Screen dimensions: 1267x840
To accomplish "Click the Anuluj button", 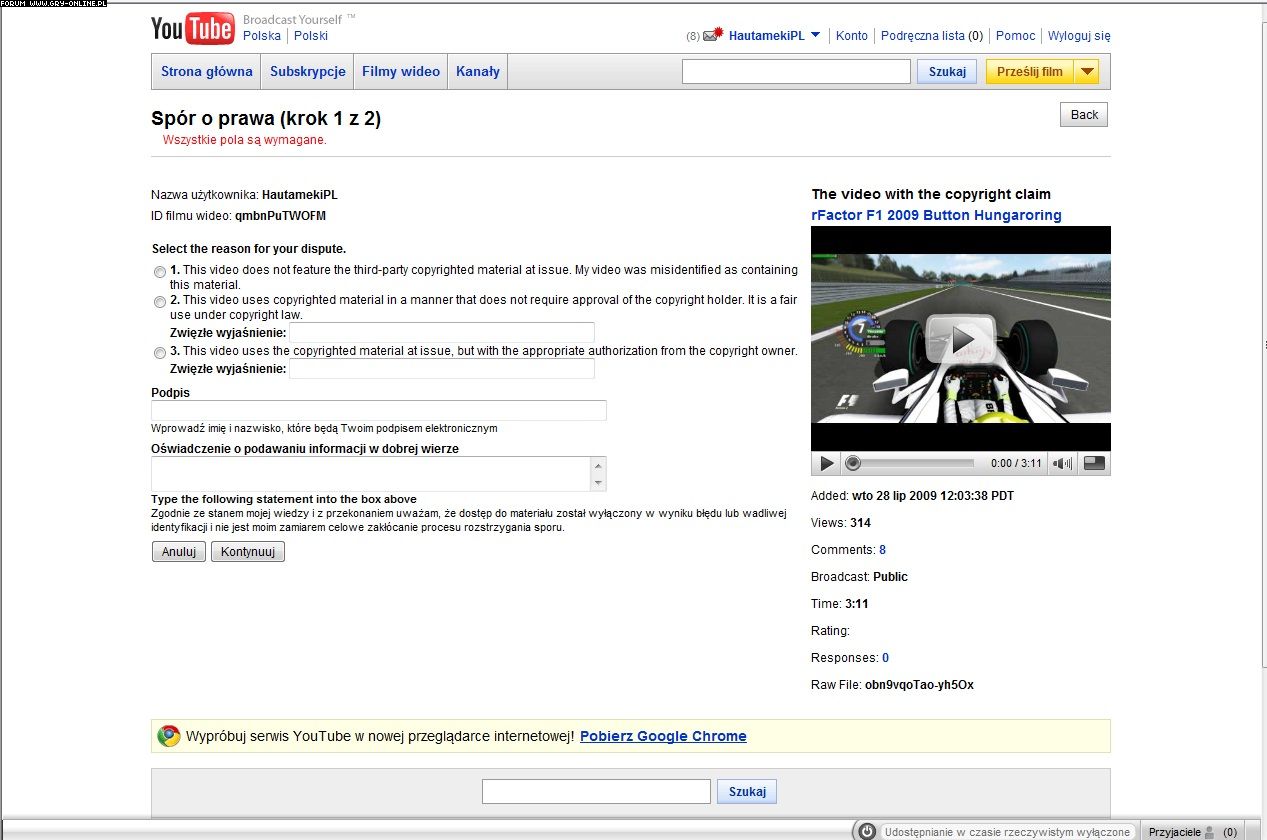I will click(179, 552).
